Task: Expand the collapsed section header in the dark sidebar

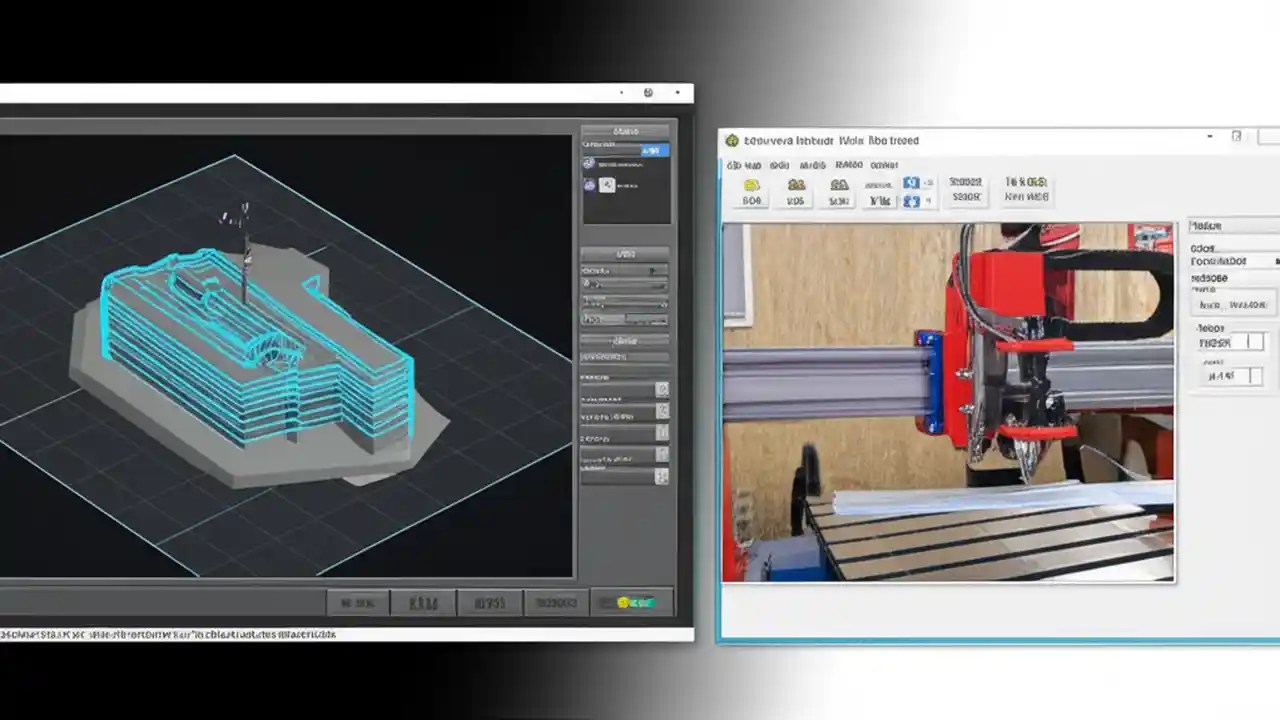Action: click(x=624, y=339)
